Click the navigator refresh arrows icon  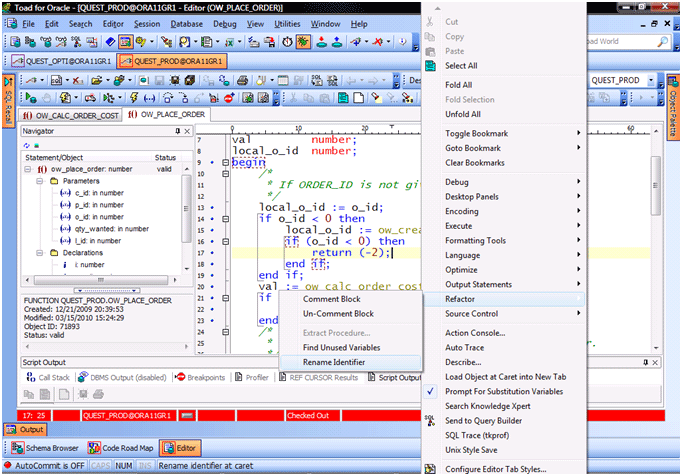(27, 145)
